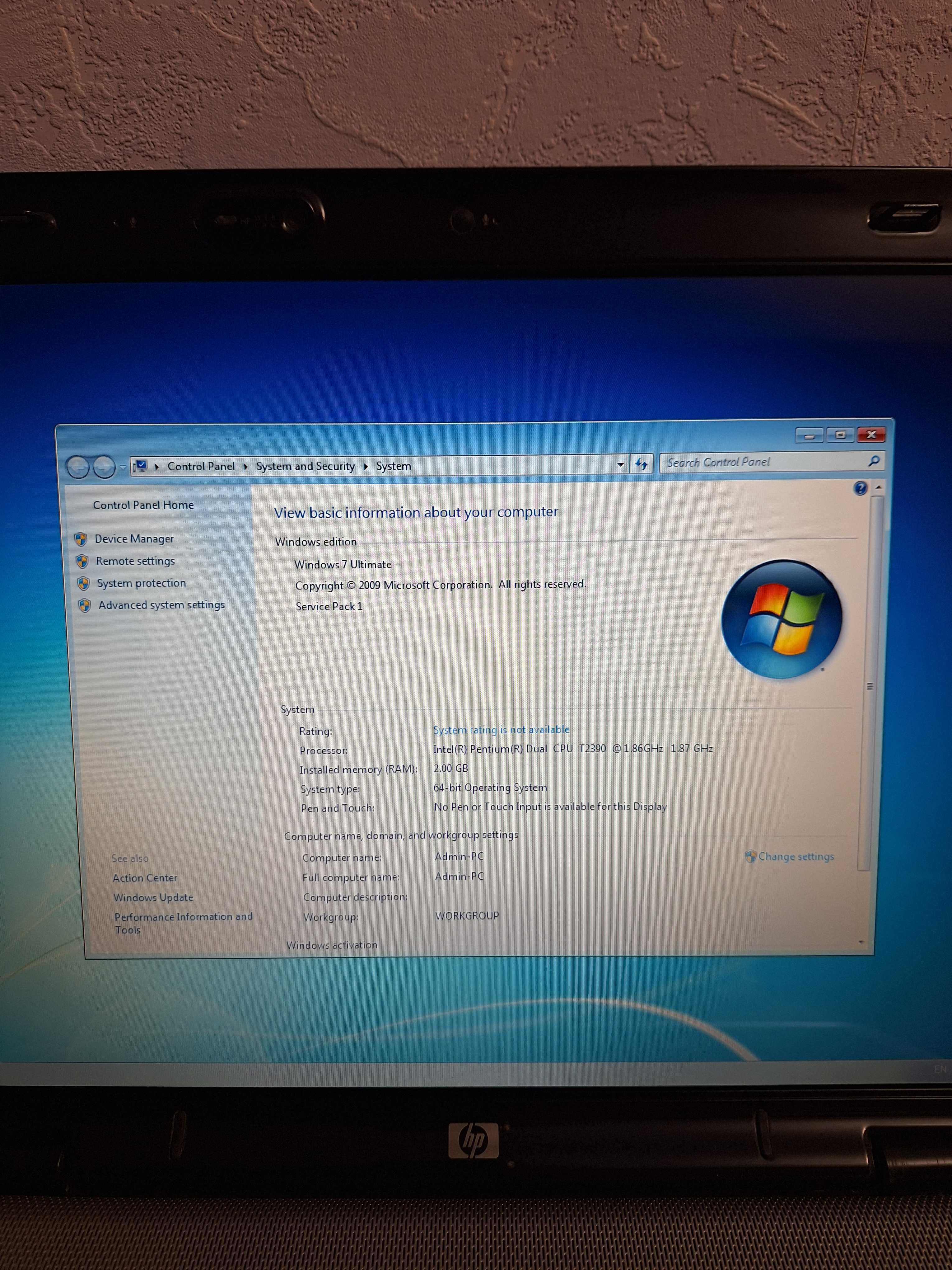Viewport: 952px width, 1270px height.
Task: Click the address bar Refresh button
Action: [x=642, y=464]
